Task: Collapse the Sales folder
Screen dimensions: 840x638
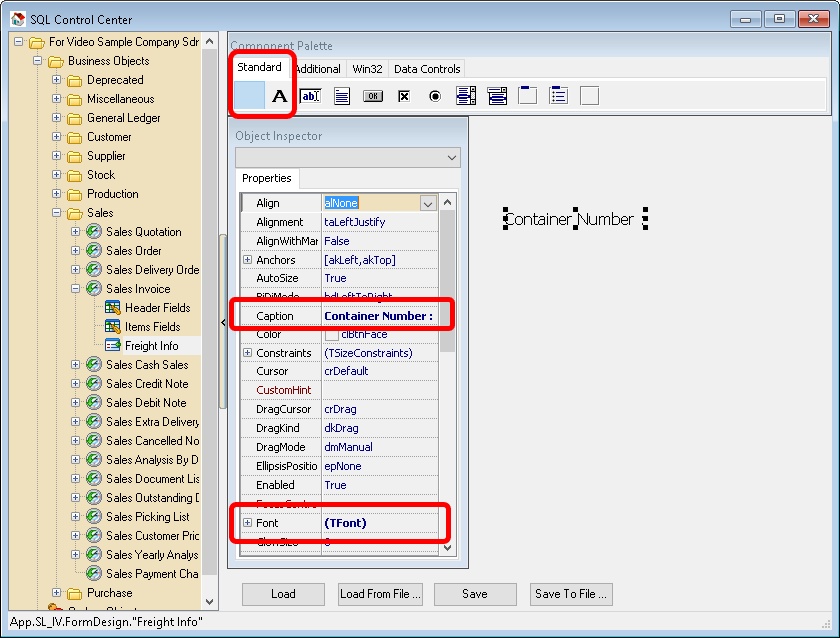Action: point(57,213)
